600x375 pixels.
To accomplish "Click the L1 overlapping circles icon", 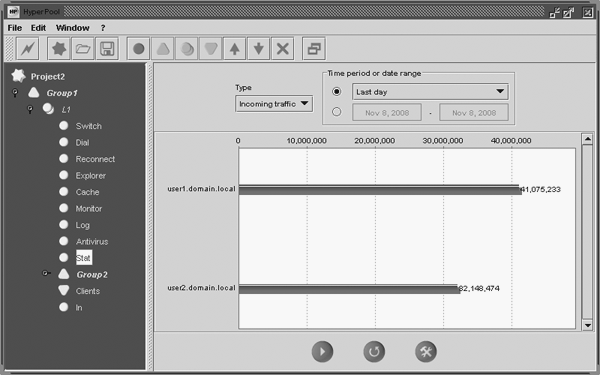I will point(48,109).
